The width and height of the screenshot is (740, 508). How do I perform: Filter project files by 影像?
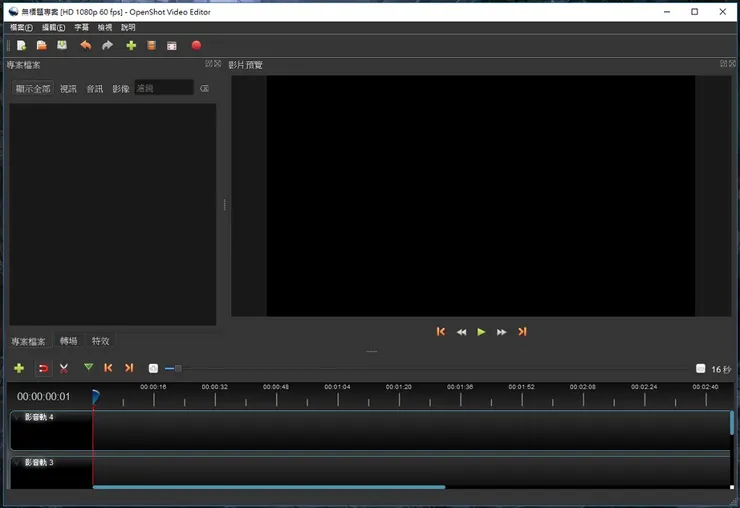(x=120, y=88)
